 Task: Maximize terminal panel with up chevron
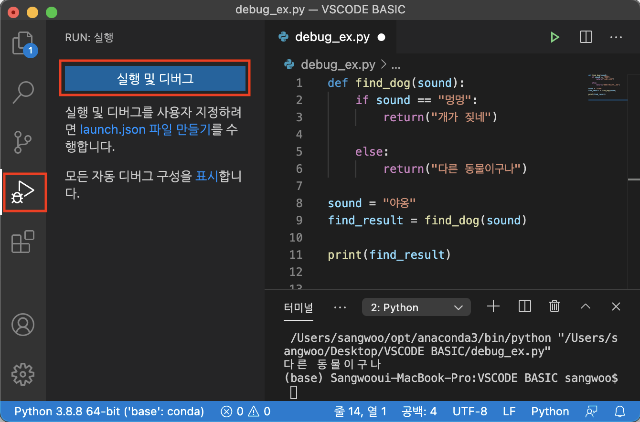point(585,307)
